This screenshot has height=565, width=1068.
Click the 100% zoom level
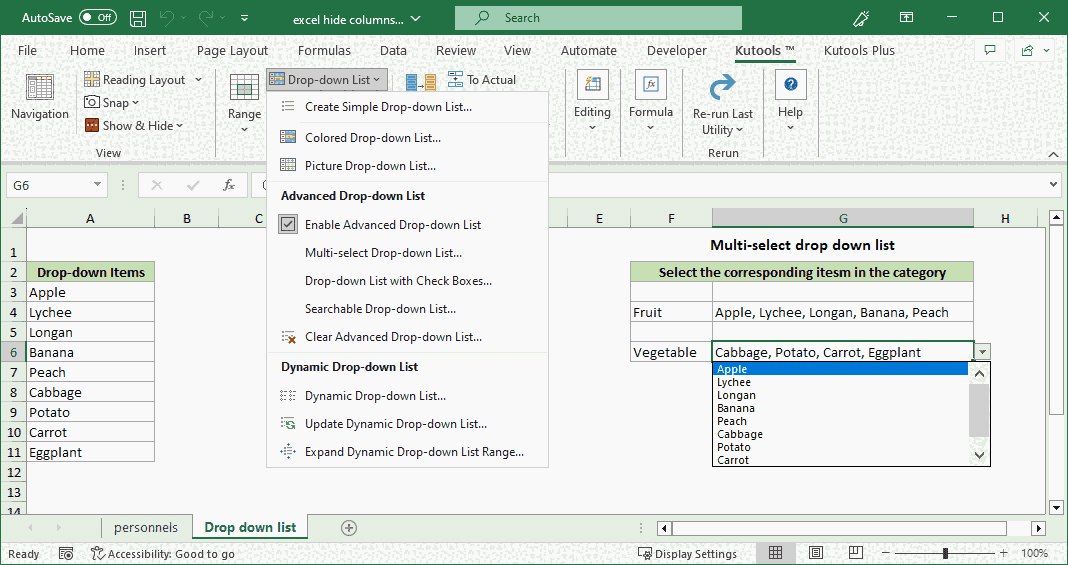(1034, 553)
